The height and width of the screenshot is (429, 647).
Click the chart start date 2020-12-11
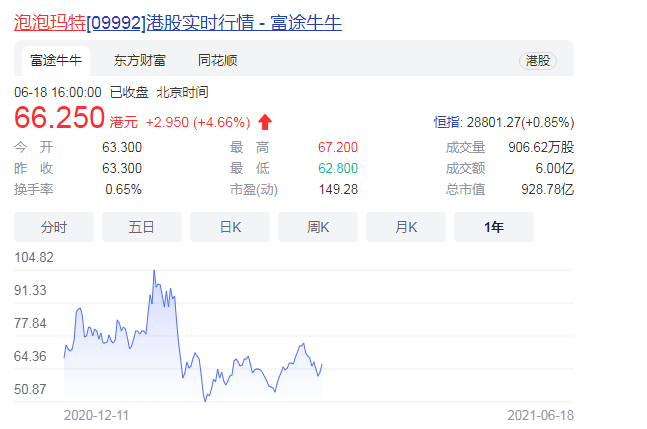(96, 415)
